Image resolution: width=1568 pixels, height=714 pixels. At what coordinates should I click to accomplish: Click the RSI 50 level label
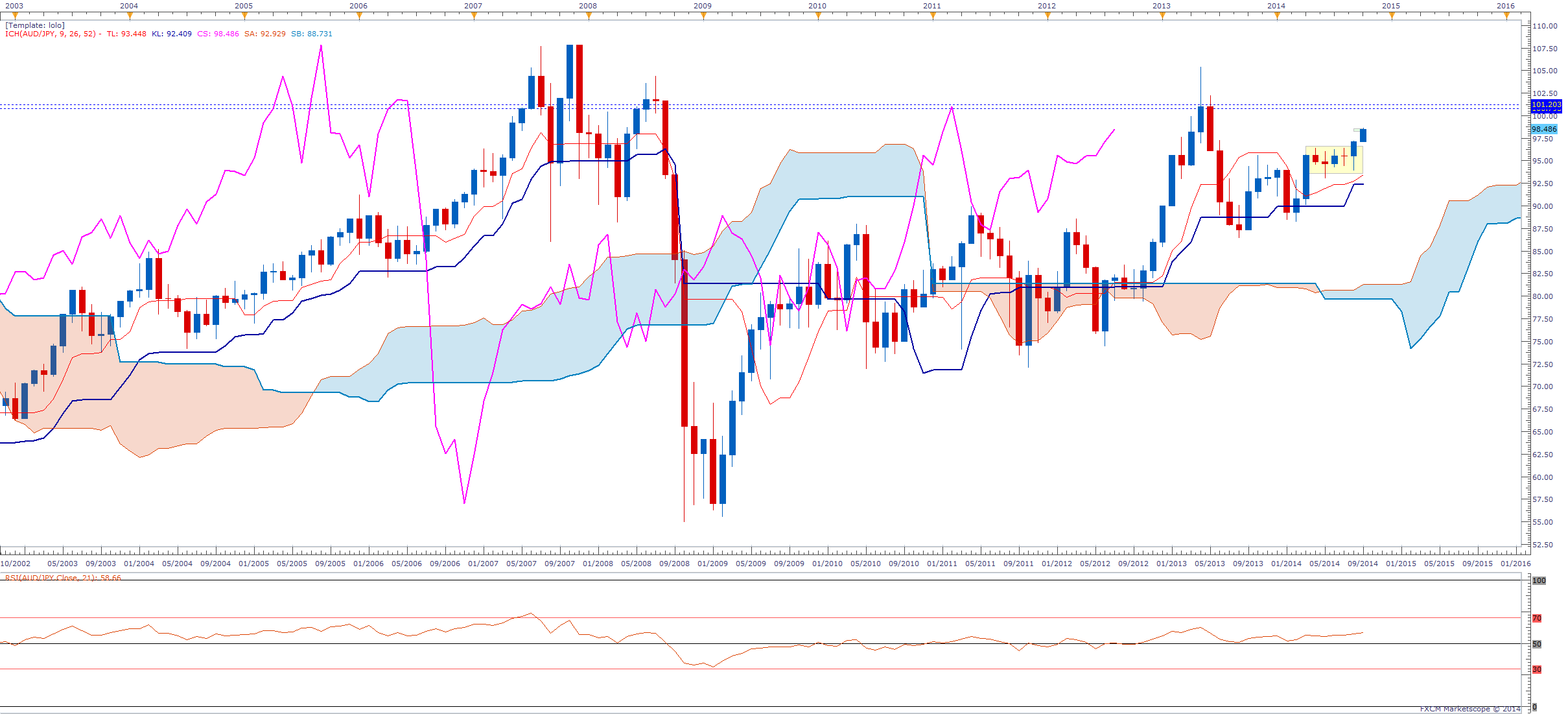click(x=1536, y=644)
